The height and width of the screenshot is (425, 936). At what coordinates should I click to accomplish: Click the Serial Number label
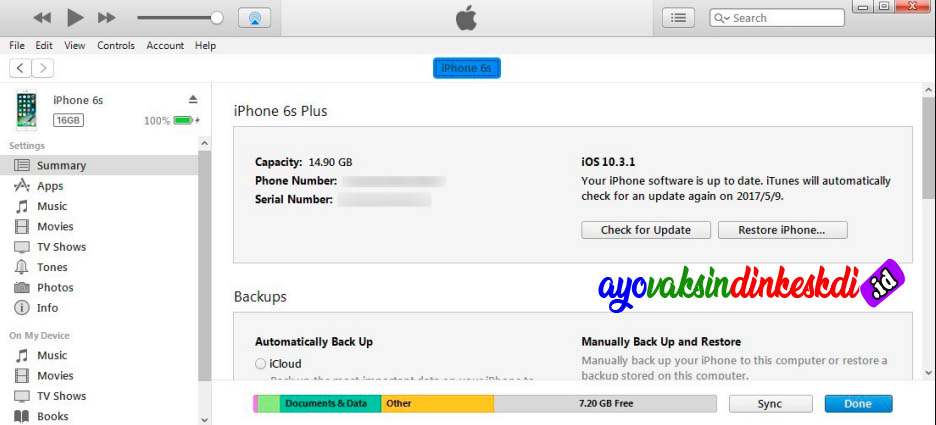click(x=294, y=199)
